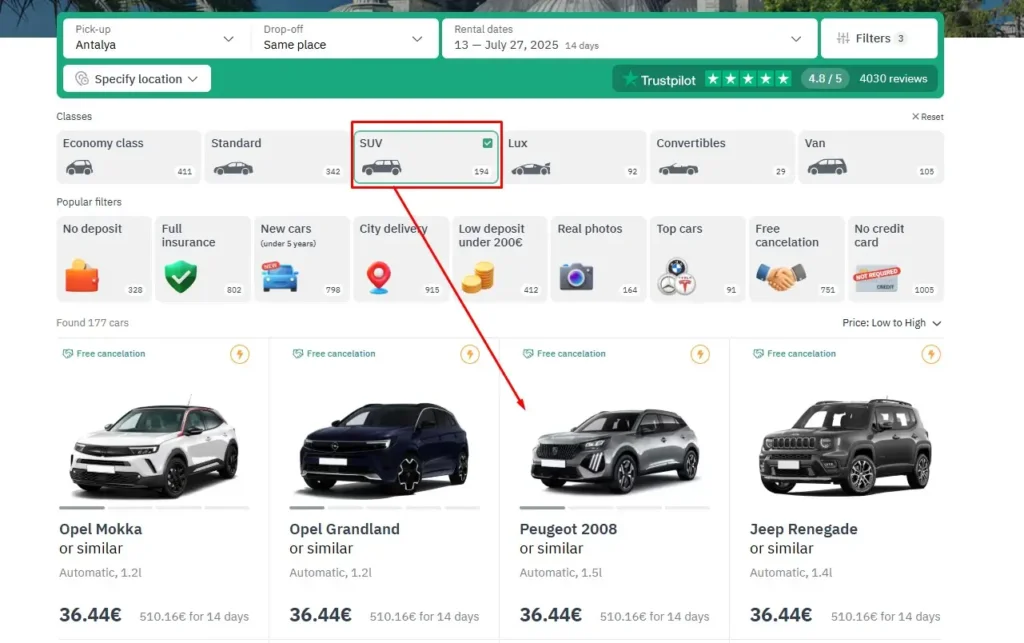
Task: Click the Standard sedan car icon
Action: point(233,168)
